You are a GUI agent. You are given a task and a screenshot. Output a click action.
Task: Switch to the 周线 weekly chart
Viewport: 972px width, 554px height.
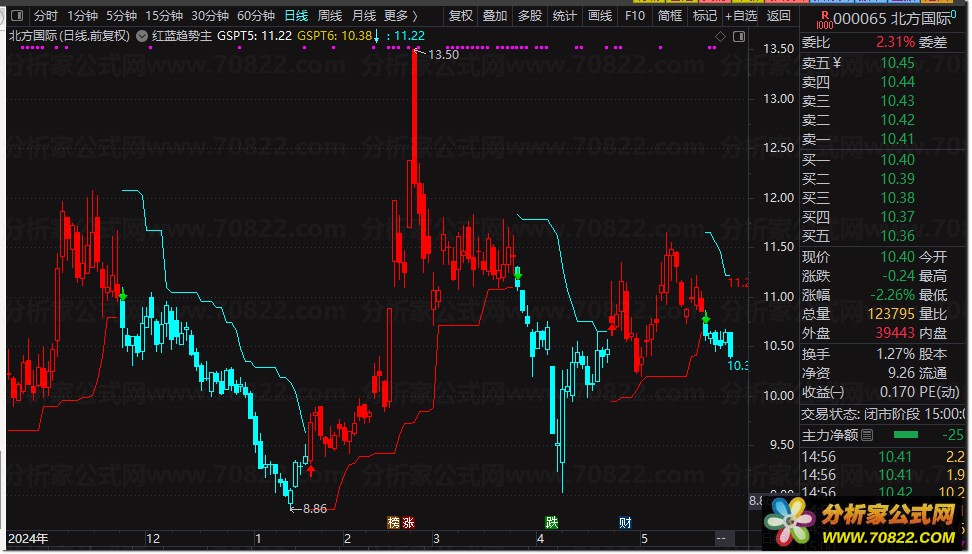tap(330, 15)
